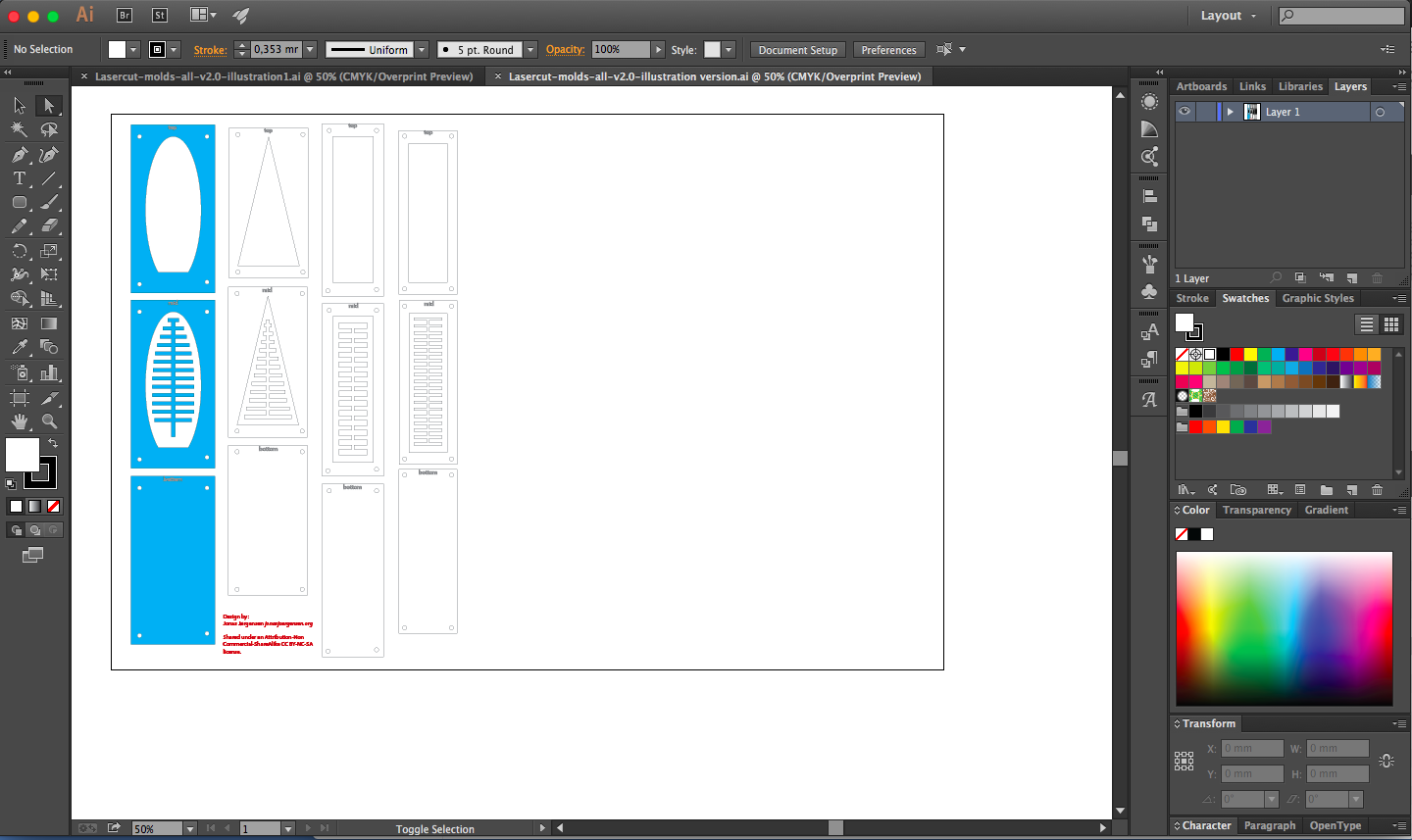Image resolution: width=1412 pixels, height=840 pixels.
Task: Select the Paintbrush tool
Action: pyautogui.click(x=49, y=203)
